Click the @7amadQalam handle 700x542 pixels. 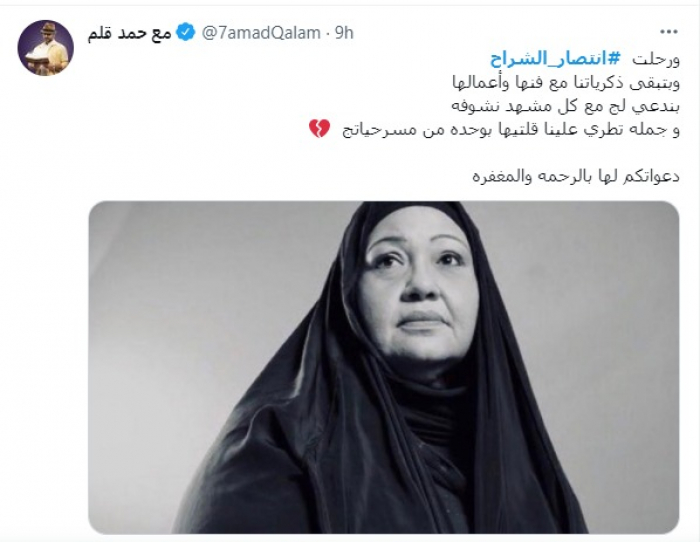coord(262,33)
